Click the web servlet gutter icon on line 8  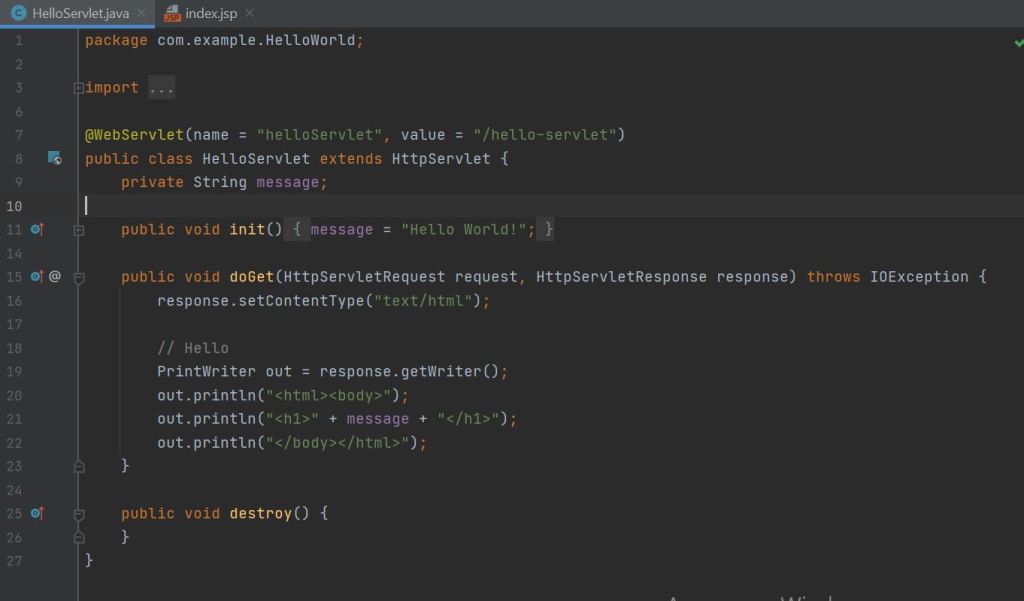[x=55, y=158]
